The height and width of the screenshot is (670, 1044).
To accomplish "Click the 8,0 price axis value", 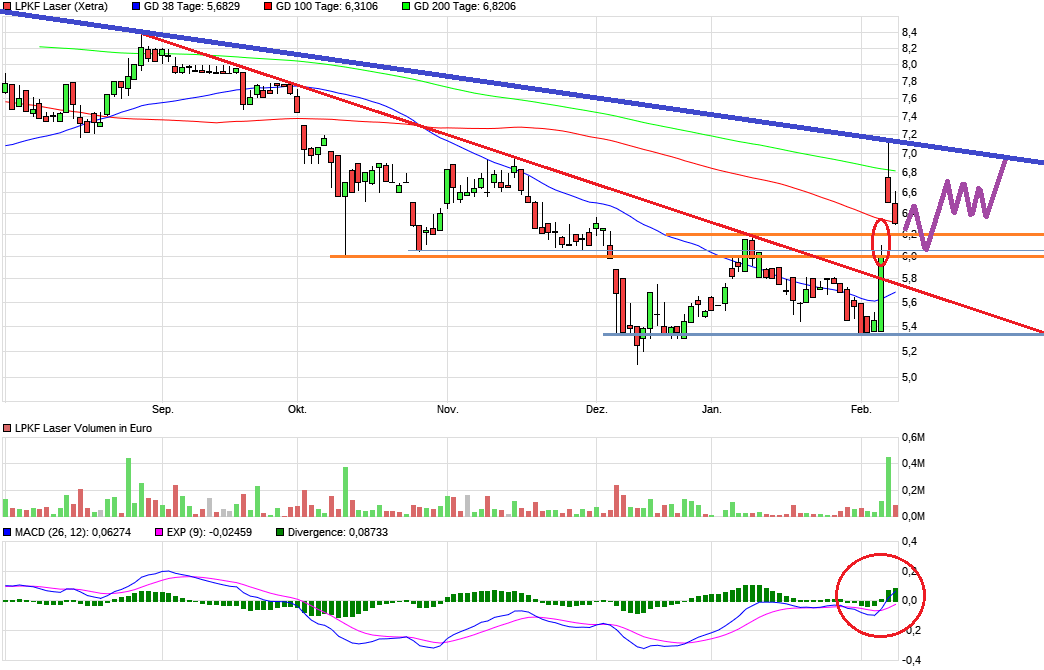I will (910, 65).
